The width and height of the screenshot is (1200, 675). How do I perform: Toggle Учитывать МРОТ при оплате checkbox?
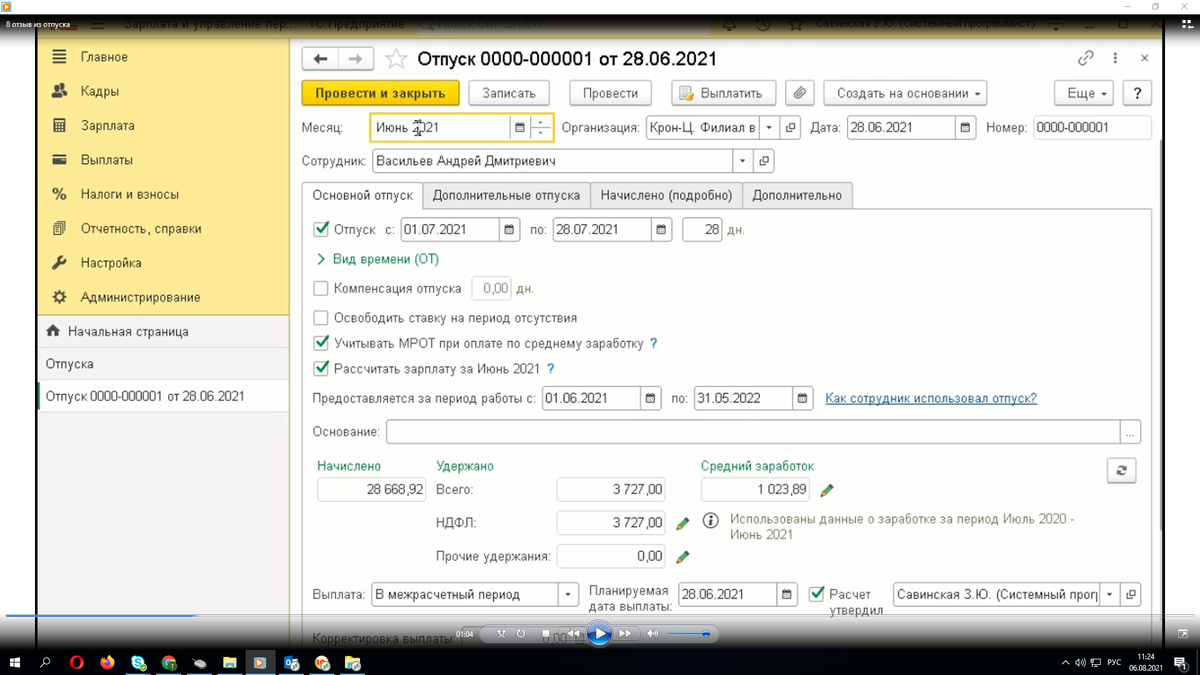pyautogui.click(x=321, y=343)
